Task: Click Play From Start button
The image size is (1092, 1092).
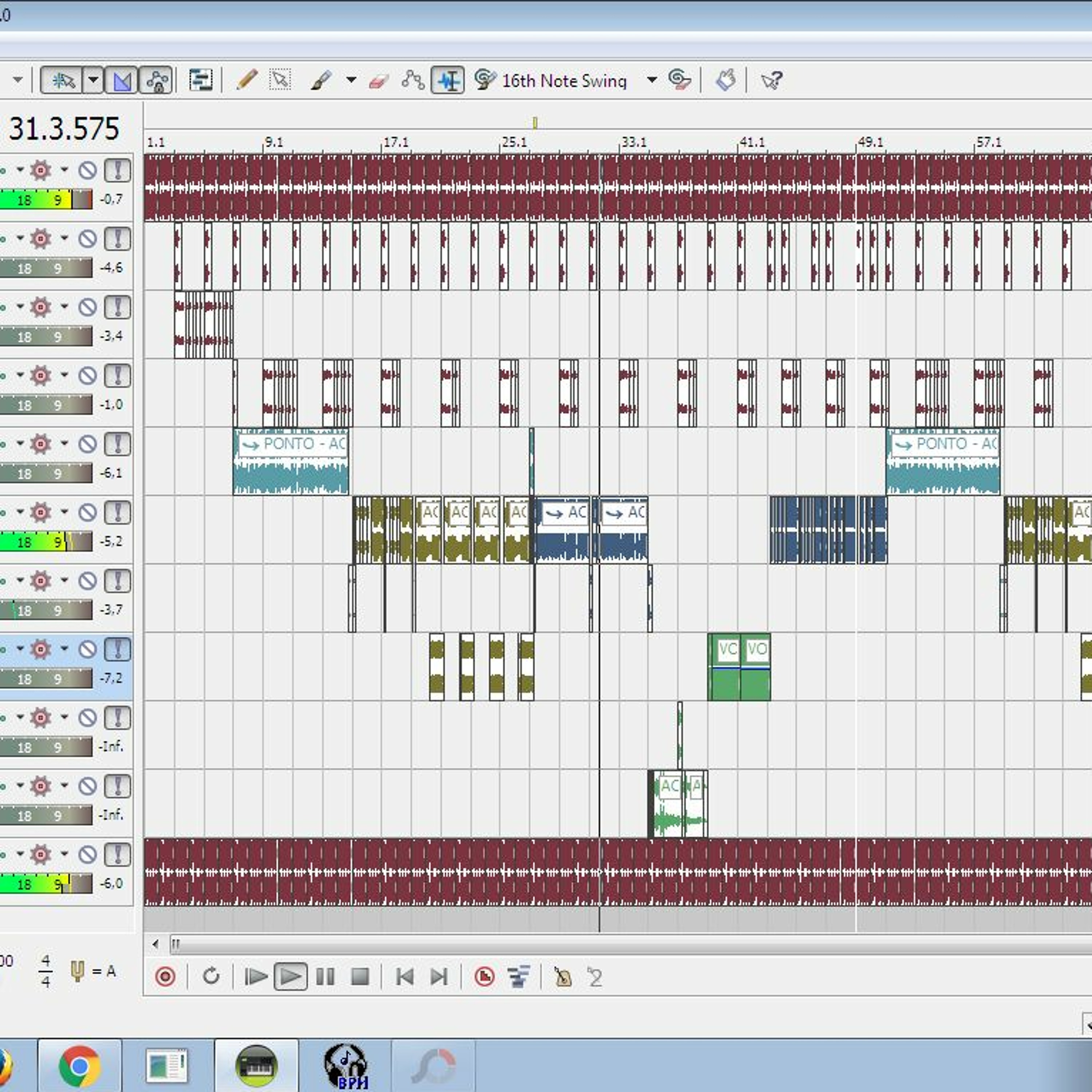Action: point(256,976)
